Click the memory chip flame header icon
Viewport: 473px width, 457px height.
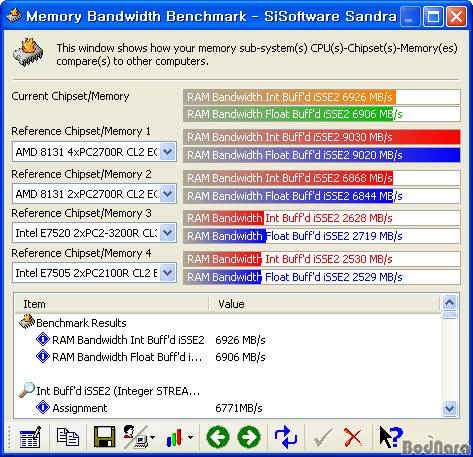28,52
